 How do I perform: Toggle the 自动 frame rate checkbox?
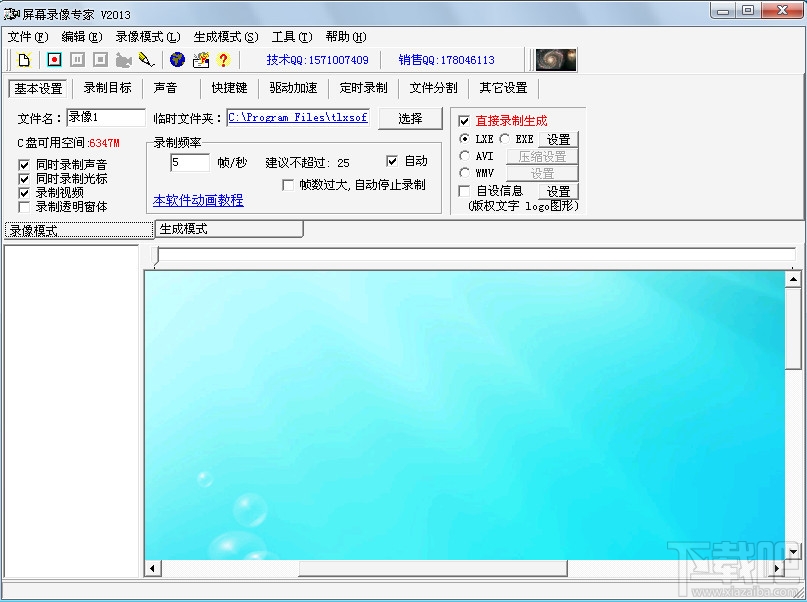[392, 161]
